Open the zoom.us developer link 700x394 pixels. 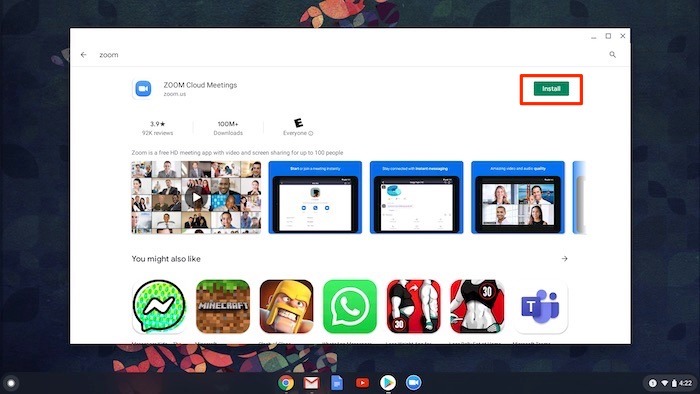[x=175, y=94]
